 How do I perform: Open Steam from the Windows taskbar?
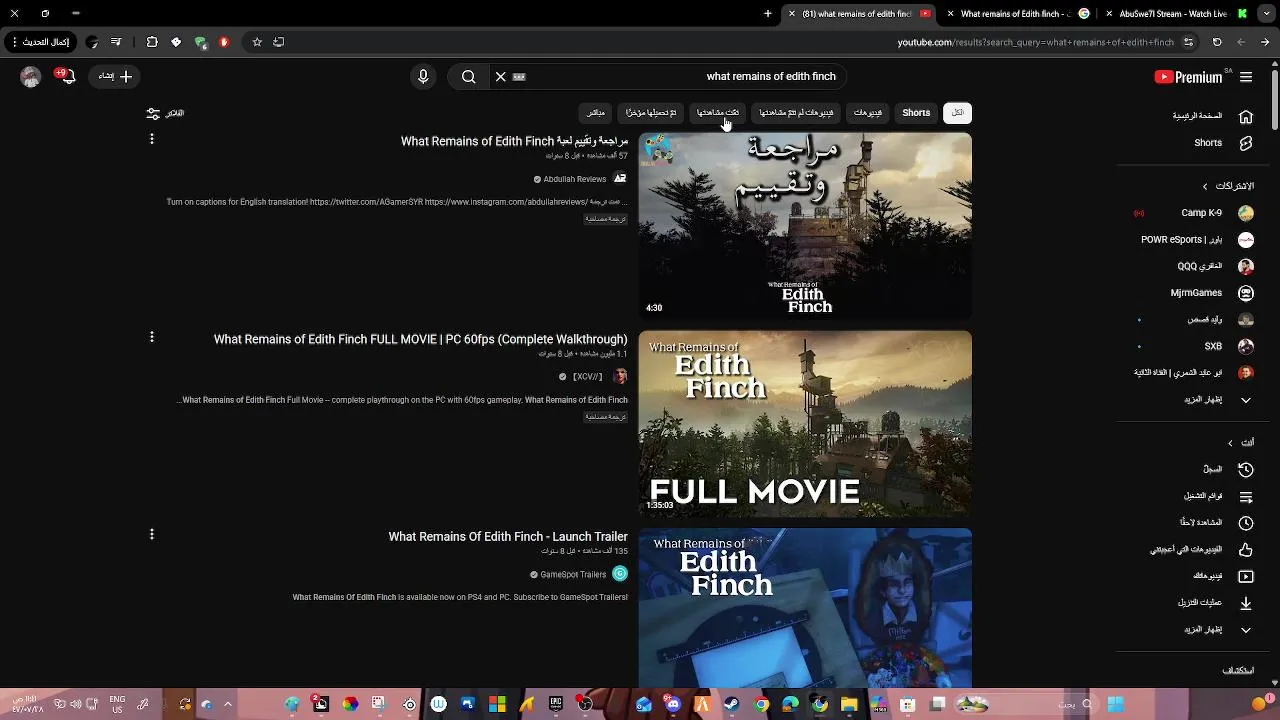click(732, 705)
